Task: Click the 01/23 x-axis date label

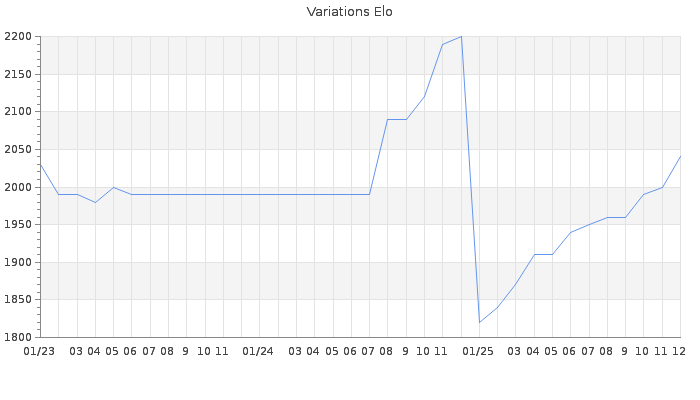Action: coord(39,351)
